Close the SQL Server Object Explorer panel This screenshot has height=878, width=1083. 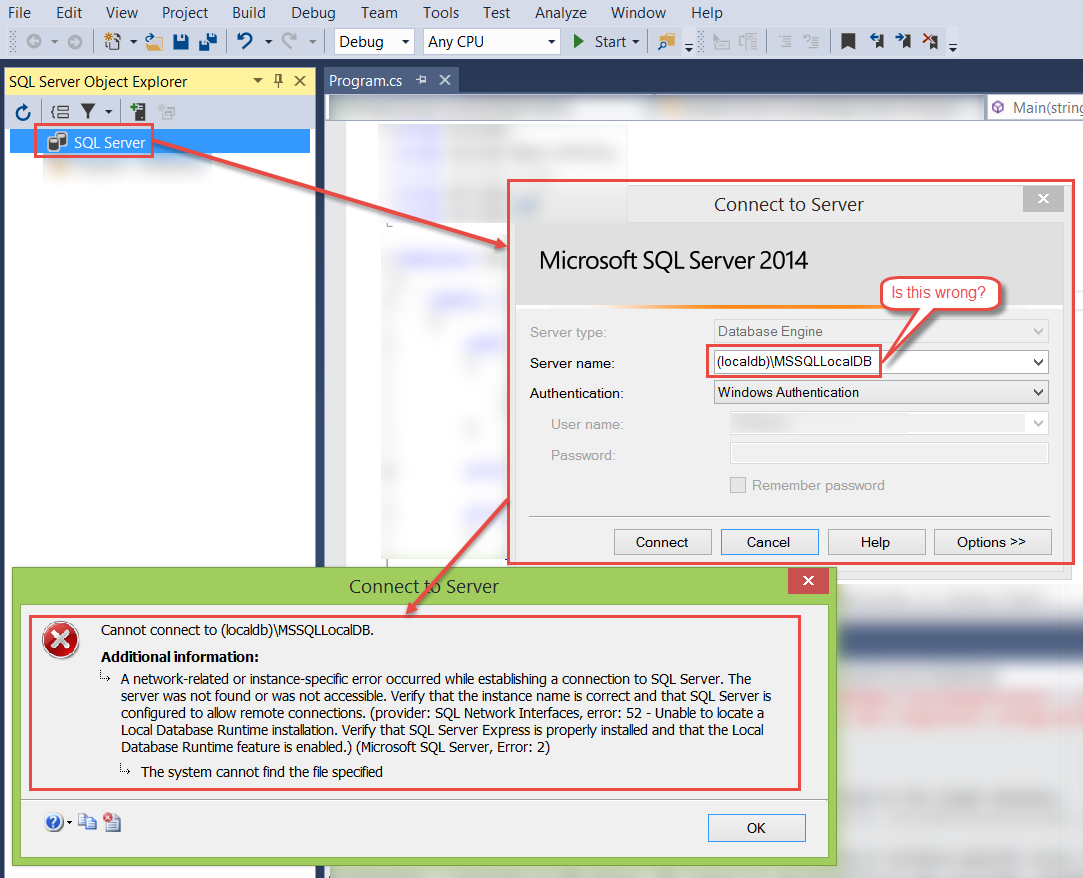click(x=300, y=81)
